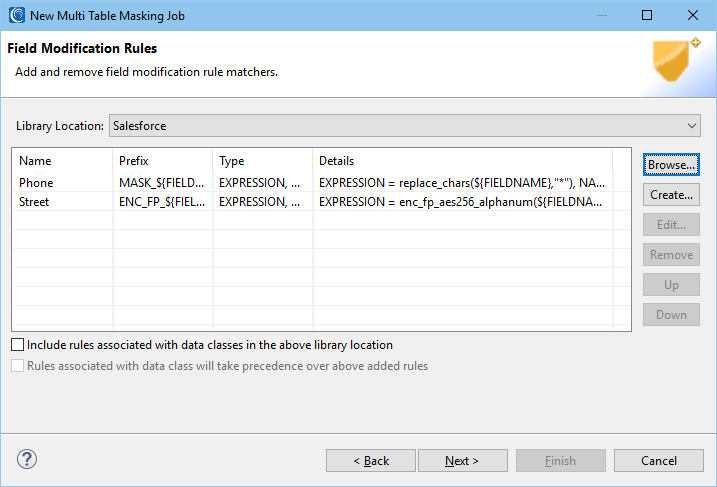
Task: Click the Prefix column header
Action: click(163, 161)
